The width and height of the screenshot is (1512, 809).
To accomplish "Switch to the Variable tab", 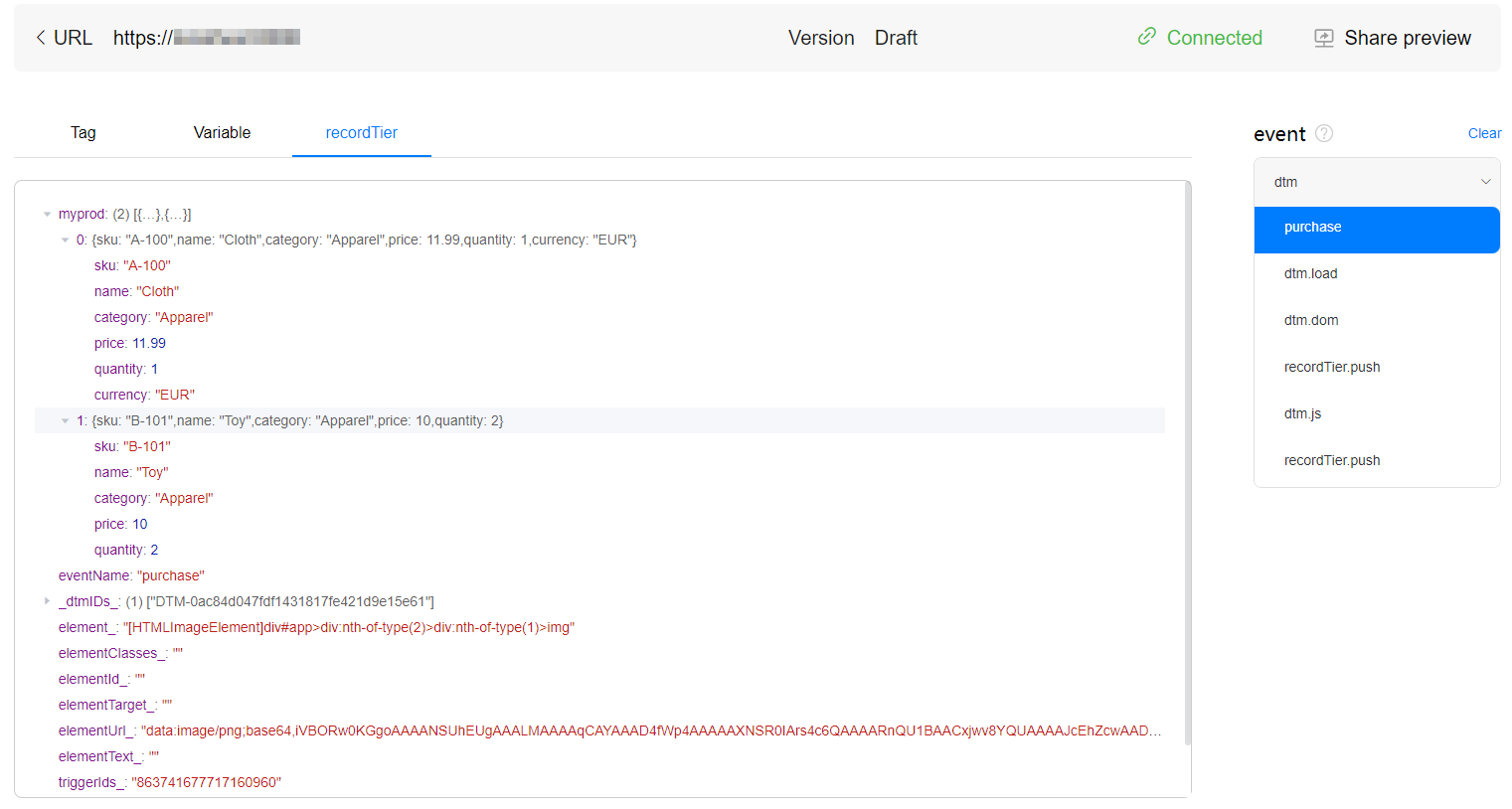I will tap(222, 133).
